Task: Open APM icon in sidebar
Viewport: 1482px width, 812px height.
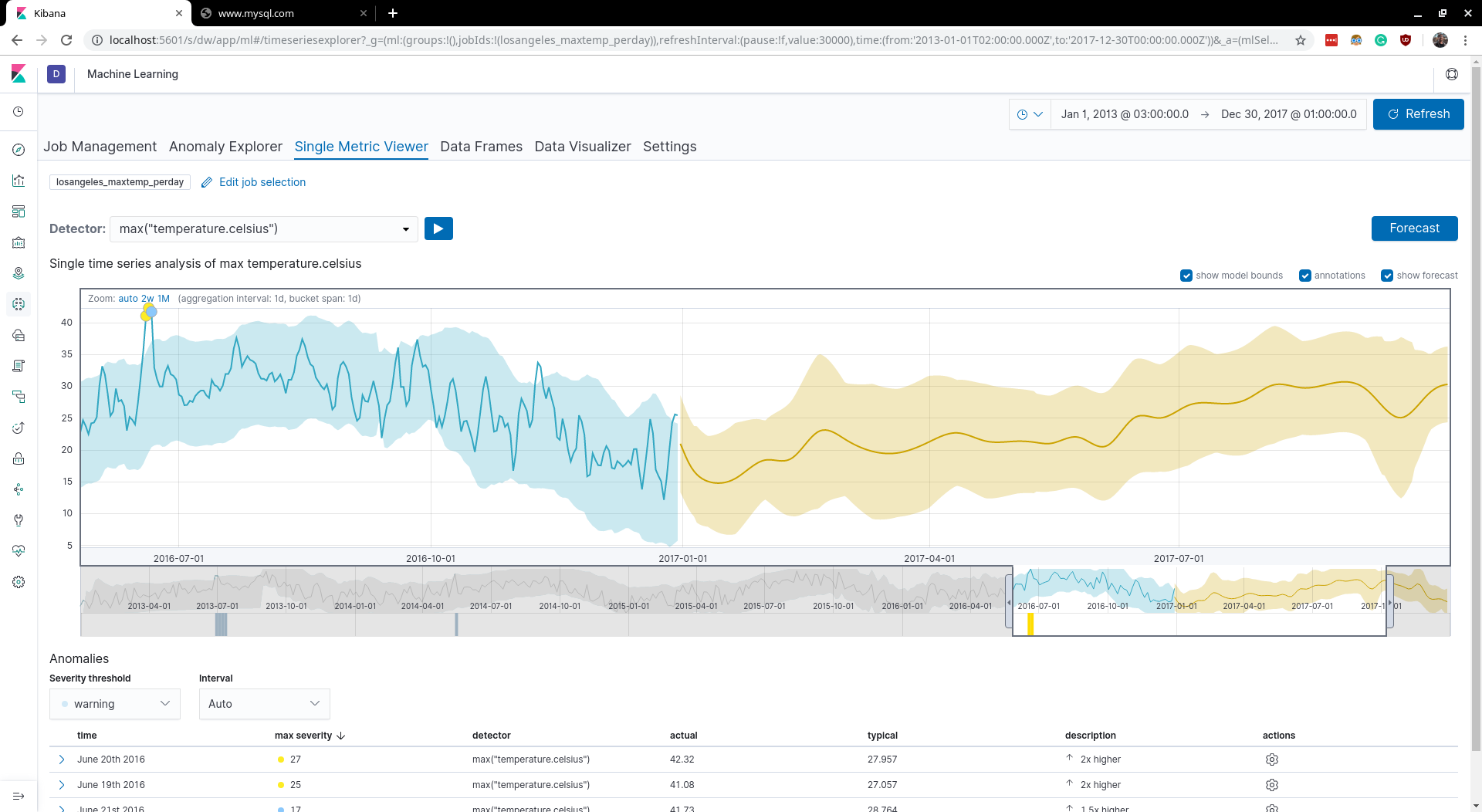Action: pos(19,397)
